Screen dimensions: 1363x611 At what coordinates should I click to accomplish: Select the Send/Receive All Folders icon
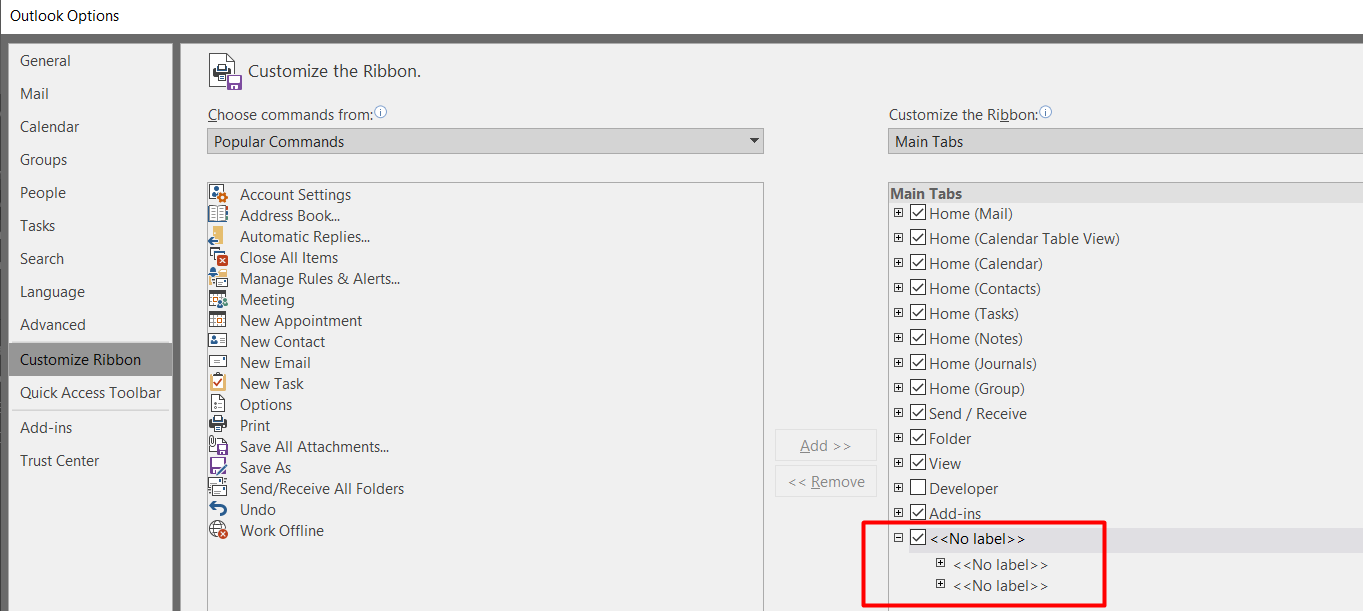(x=218, y=488)
